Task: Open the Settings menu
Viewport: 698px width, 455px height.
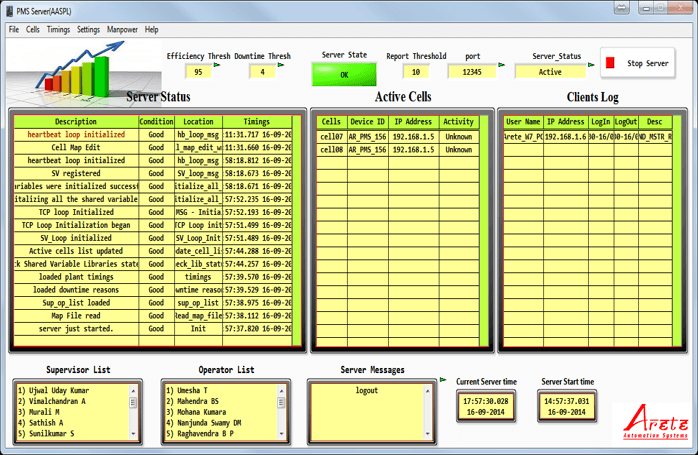Action: click(x=88, y=29)
